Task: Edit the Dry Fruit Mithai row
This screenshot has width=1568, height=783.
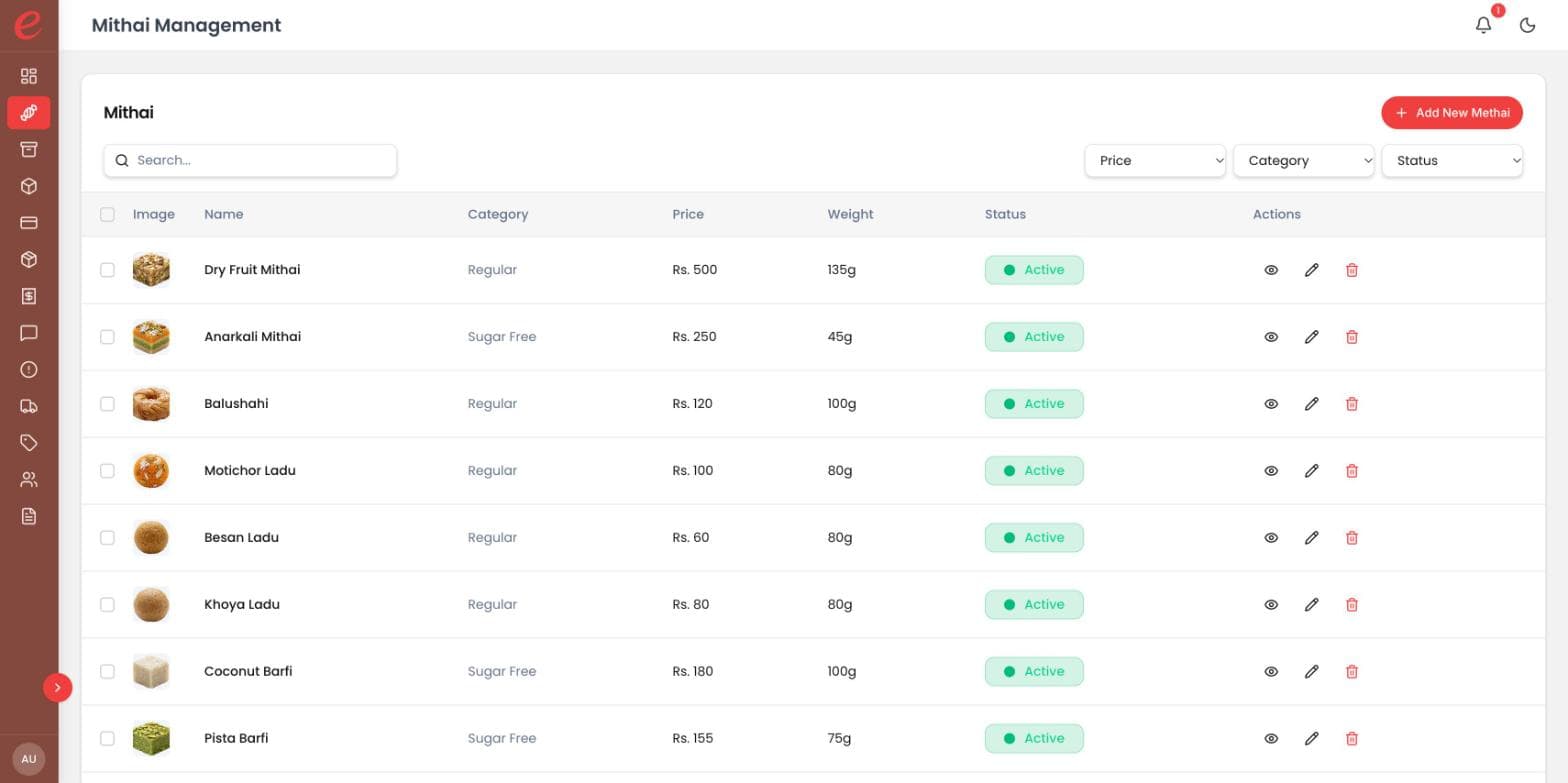Action: (x=1312, y=270)
